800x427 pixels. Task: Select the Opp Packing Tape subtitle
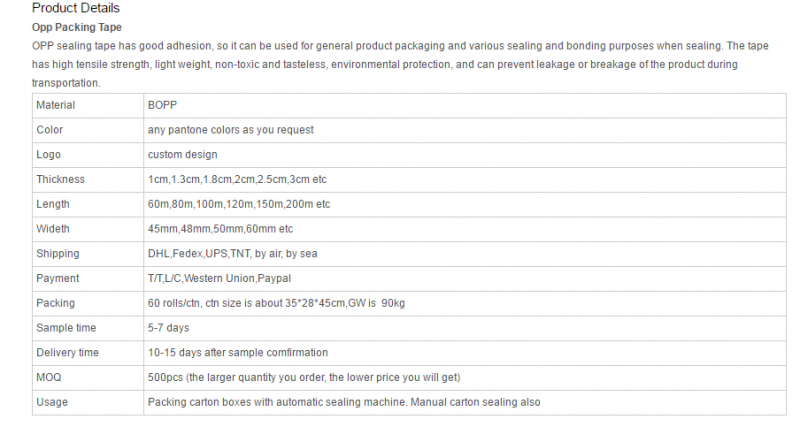pos(77,28)
